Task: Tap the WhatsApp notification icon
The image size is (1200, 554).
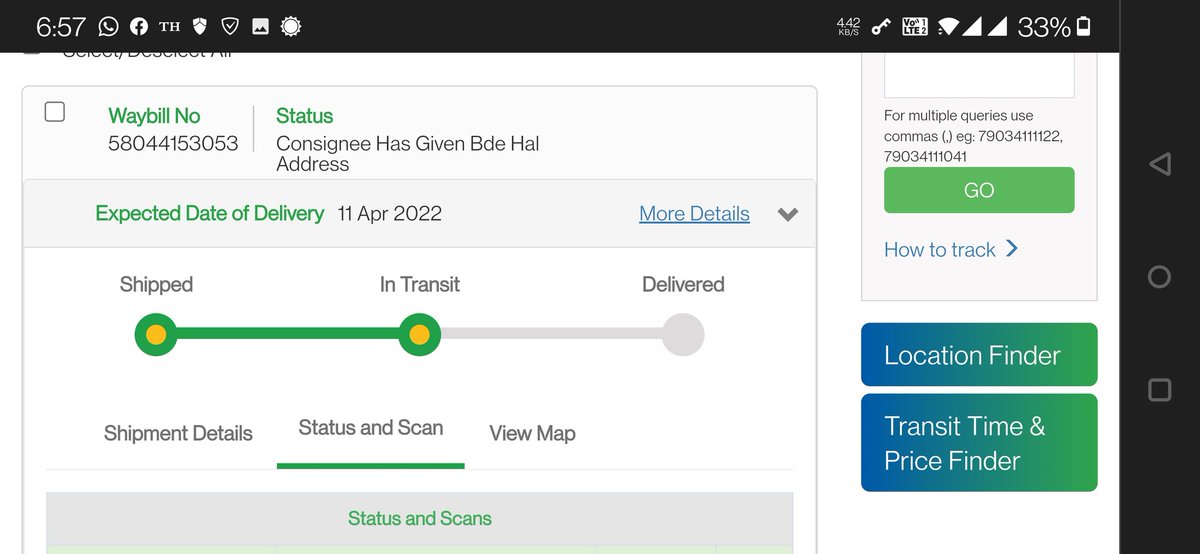Action: pyautogui.click(x=108, y=27)
